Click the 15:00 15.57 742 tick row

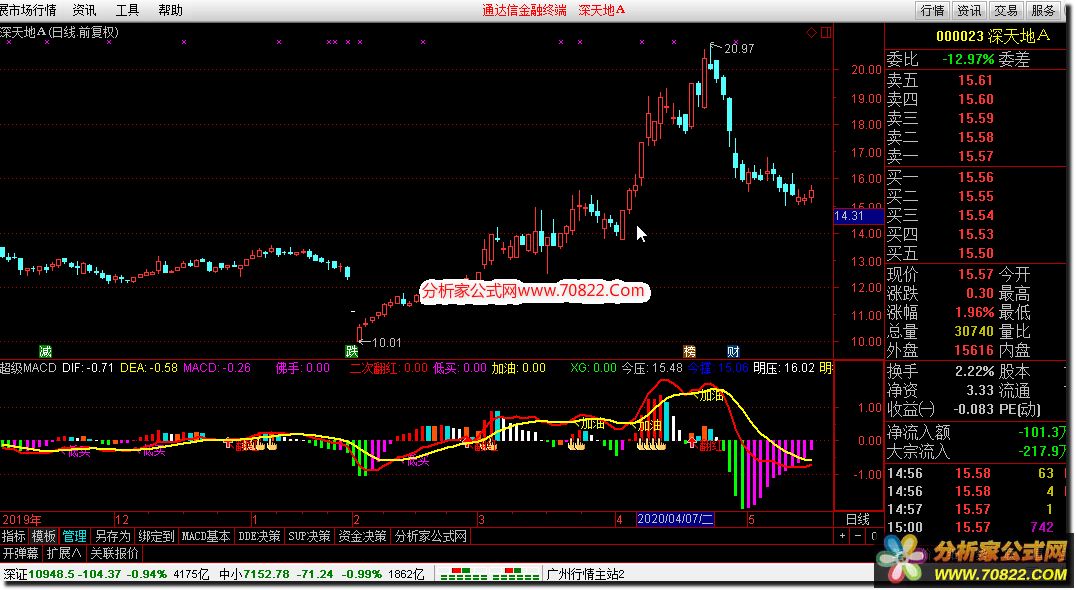click(977, 528)
